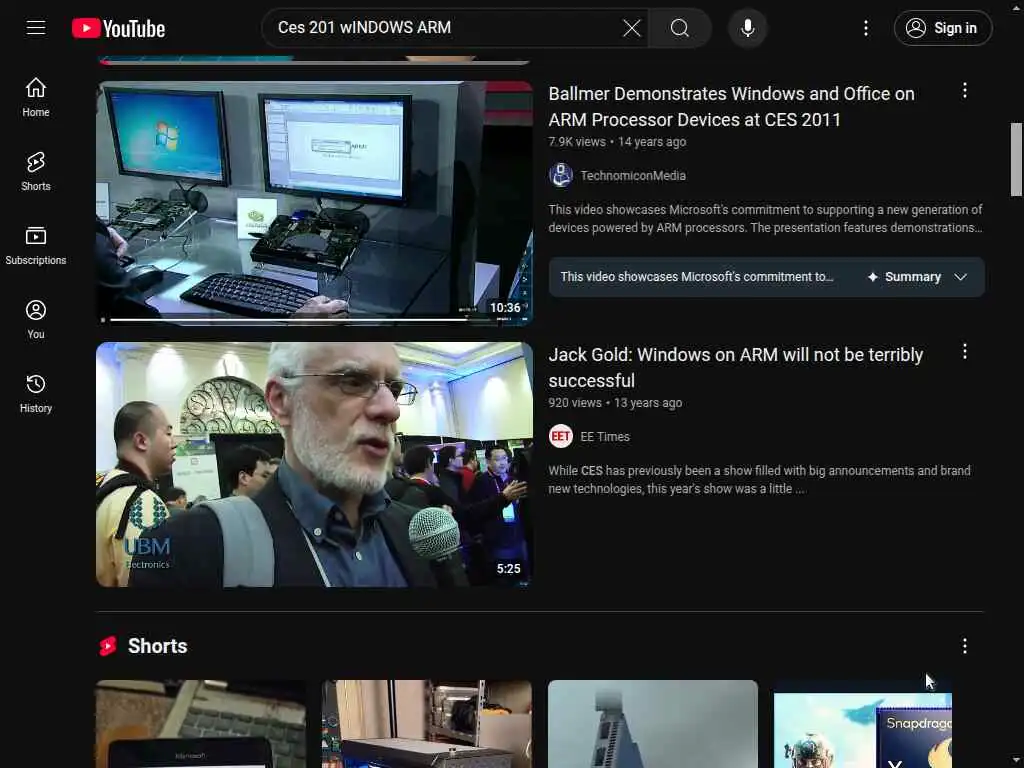Click the scrollbar up arrow
This screenshot has width=1024, height=768.
1016,6
